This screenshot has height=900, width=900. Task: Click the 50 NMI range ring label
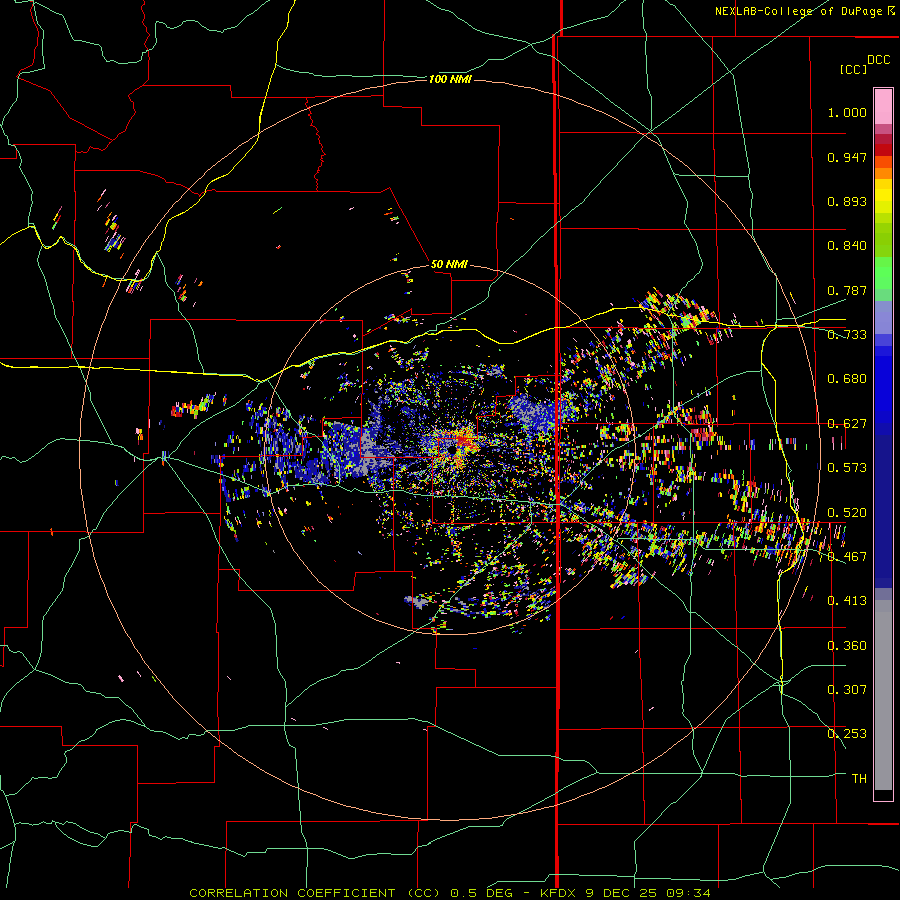449,264
